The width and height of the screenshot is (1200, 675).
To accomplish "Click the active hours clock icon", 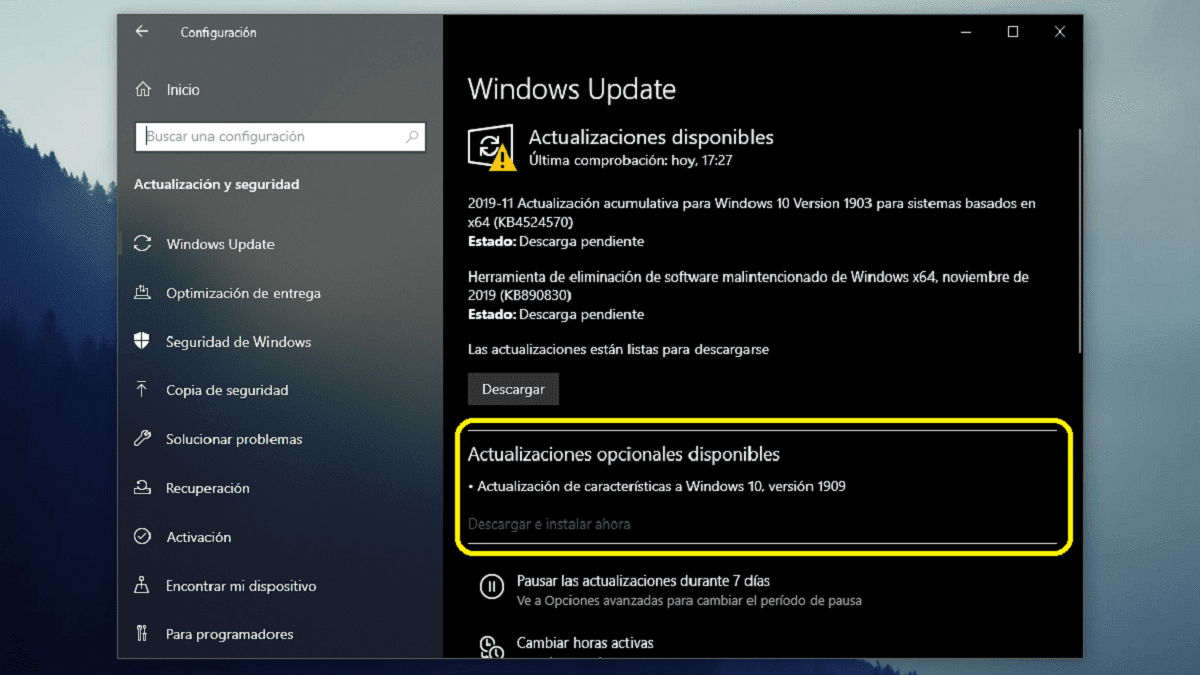I will (491, 646).
